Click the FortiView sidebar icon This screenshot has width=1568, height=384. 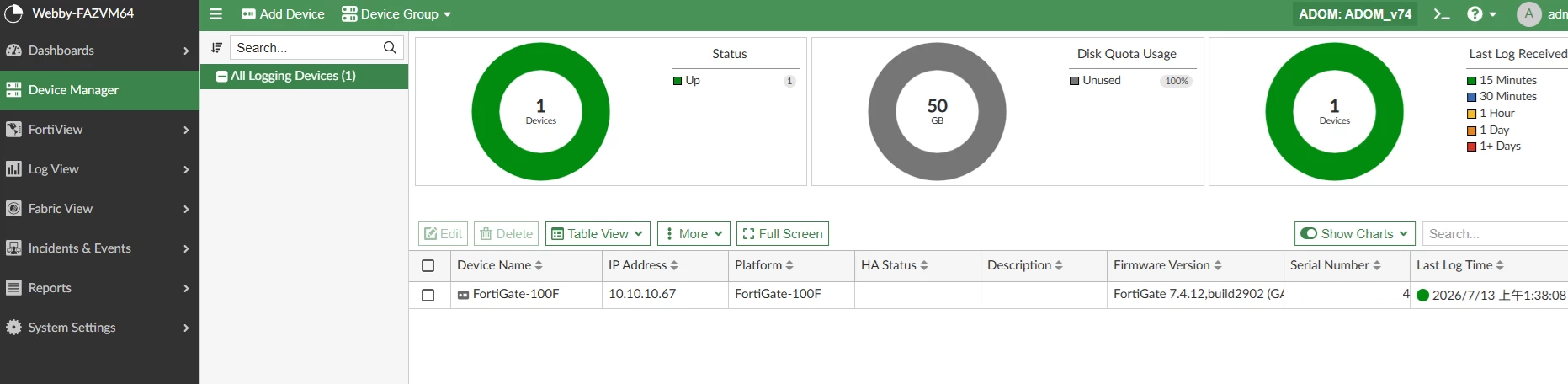(13, 130)
